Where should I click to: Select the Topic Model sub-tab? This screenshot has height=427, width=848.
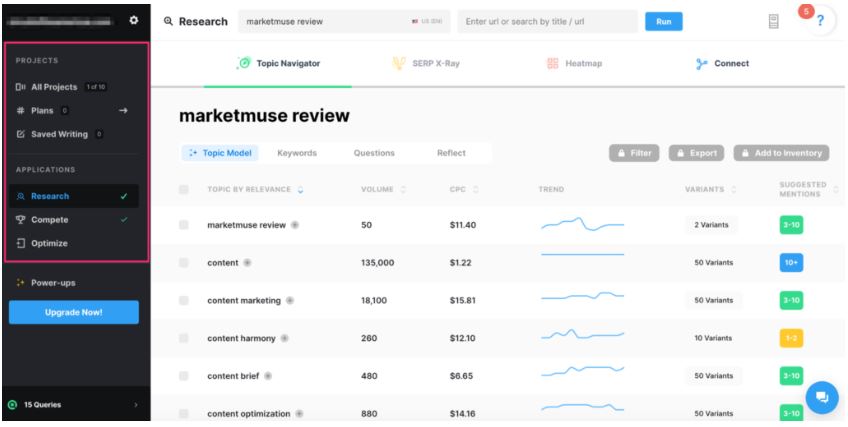click(220, 153)
